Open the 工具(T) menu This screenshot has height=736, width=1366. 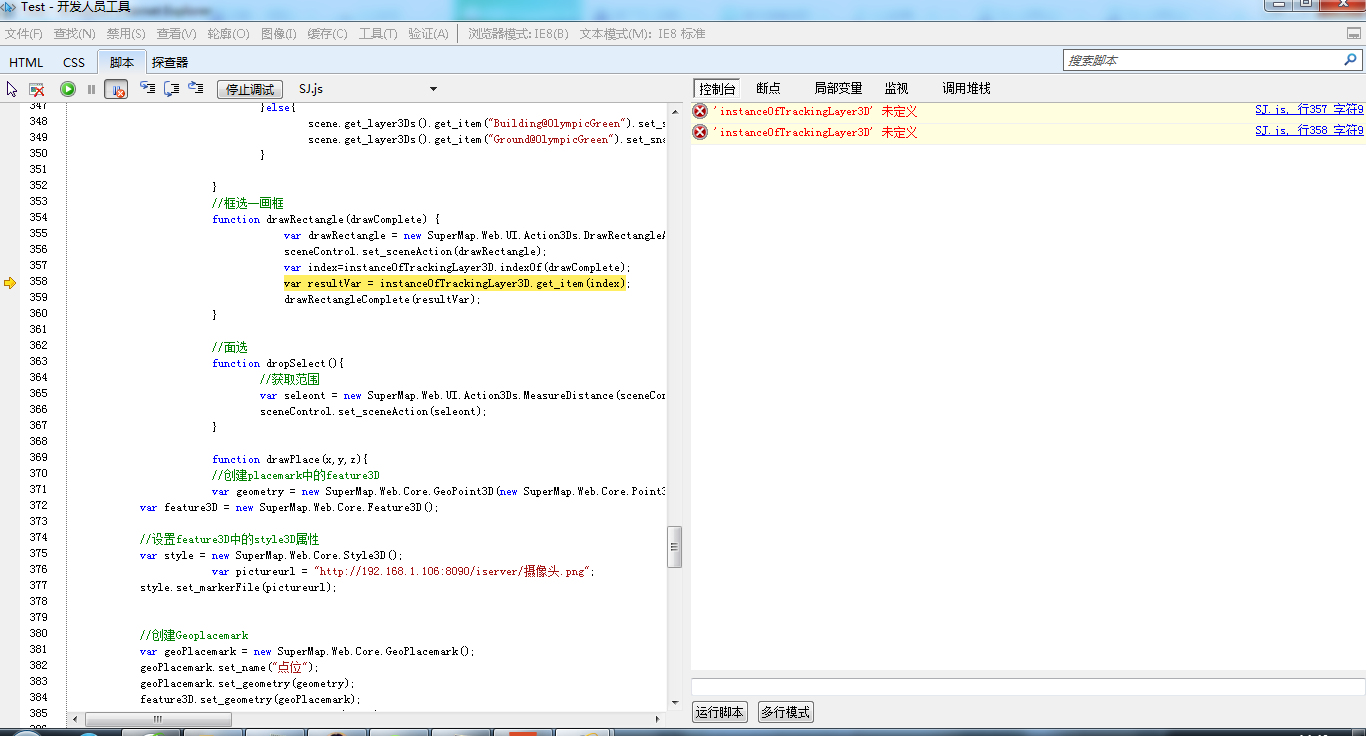coord(378,34)
